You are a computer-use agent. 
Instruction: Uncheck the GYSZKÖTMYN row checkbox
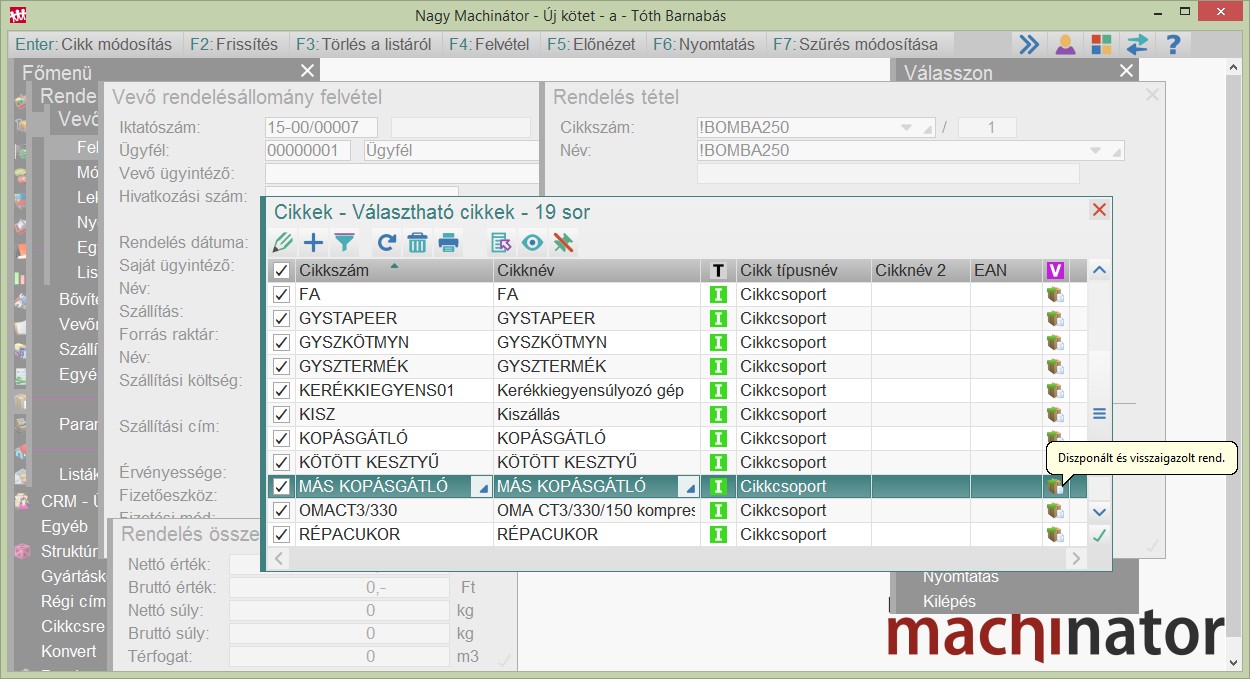tap(283, 342)
